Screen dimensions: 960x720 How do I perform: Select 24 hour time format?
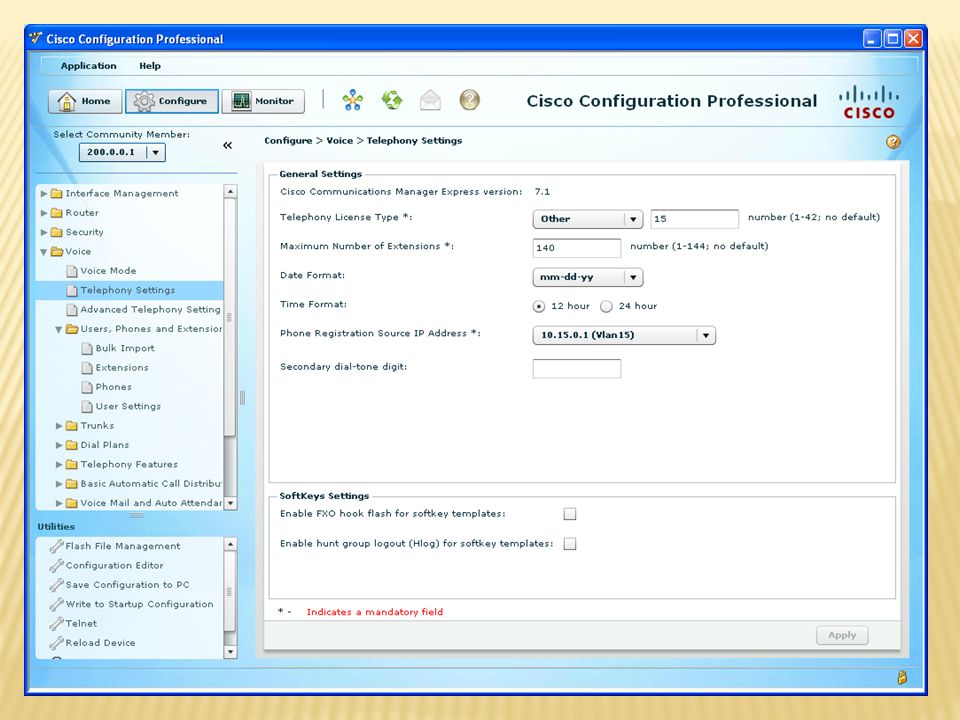pyautogui.click(x=606, y=306)
